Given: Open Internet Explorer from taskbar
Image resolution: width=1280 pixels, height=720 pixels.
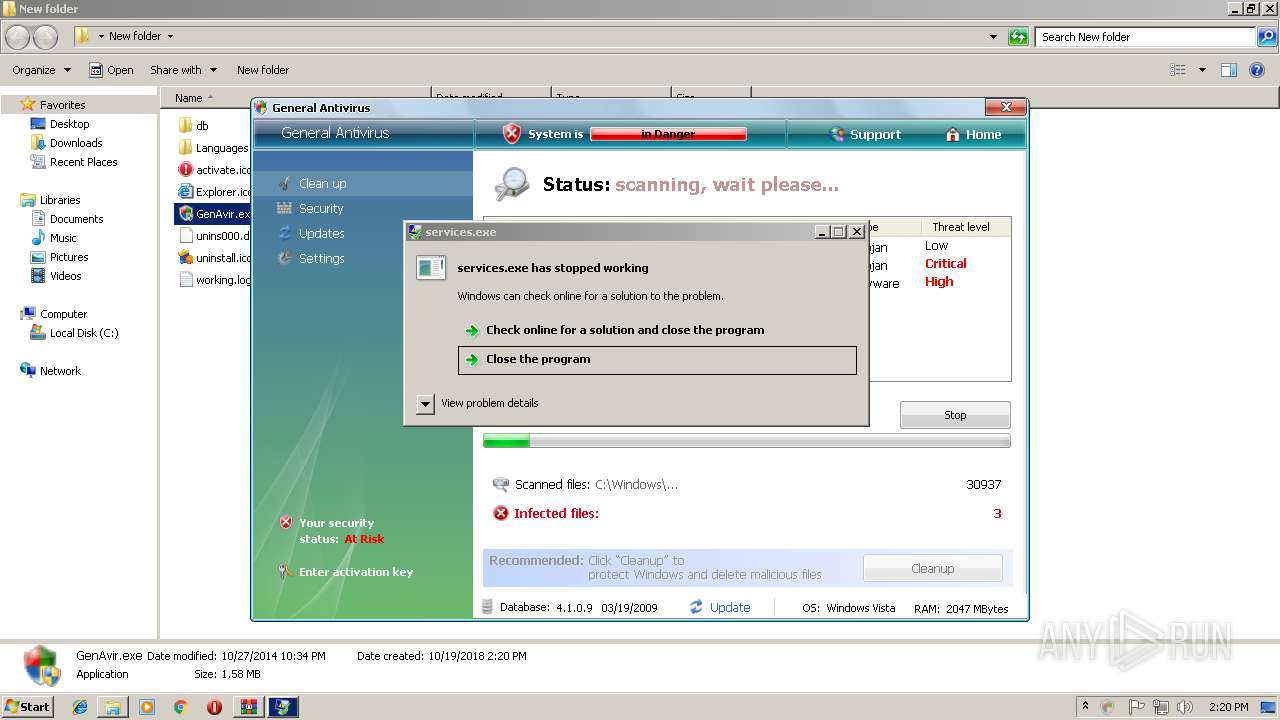Looking at the screenshot, I should pos(80,707).
